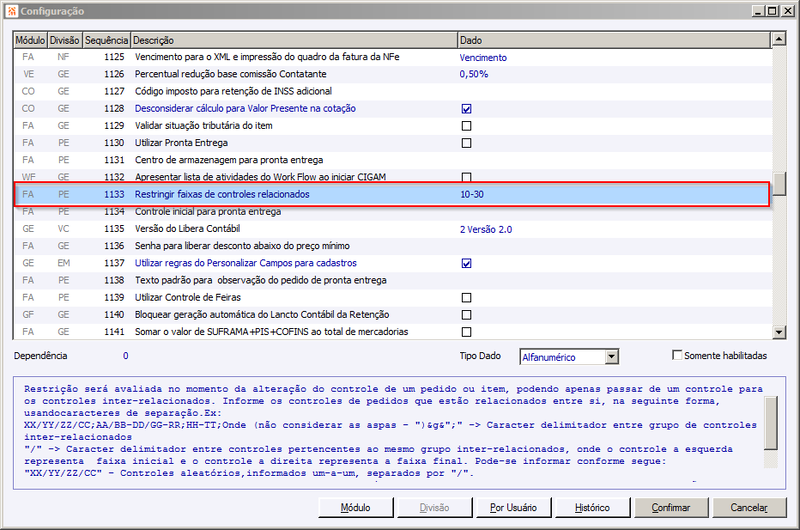Sort by the Divisão column header
800x530 pixels.
coord(64,40)
